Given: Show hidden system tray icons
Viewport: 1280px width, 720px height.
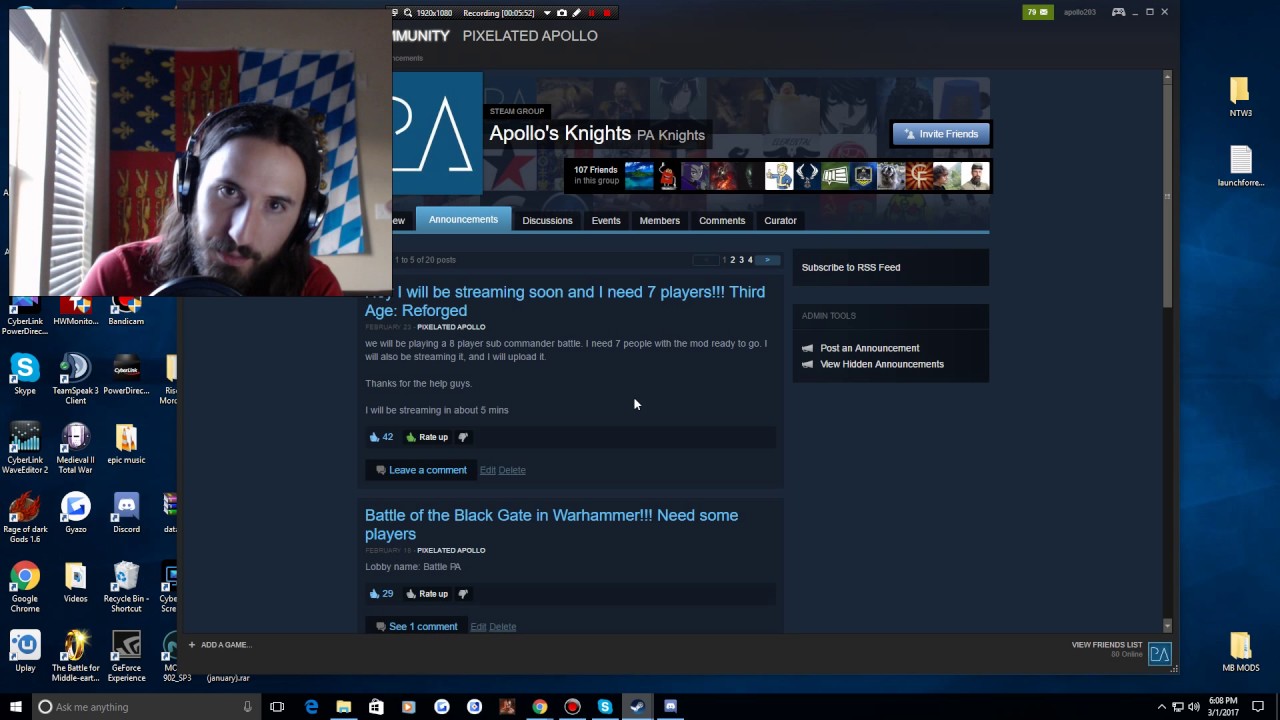Looking at the screenshot, I should 1161,707.
